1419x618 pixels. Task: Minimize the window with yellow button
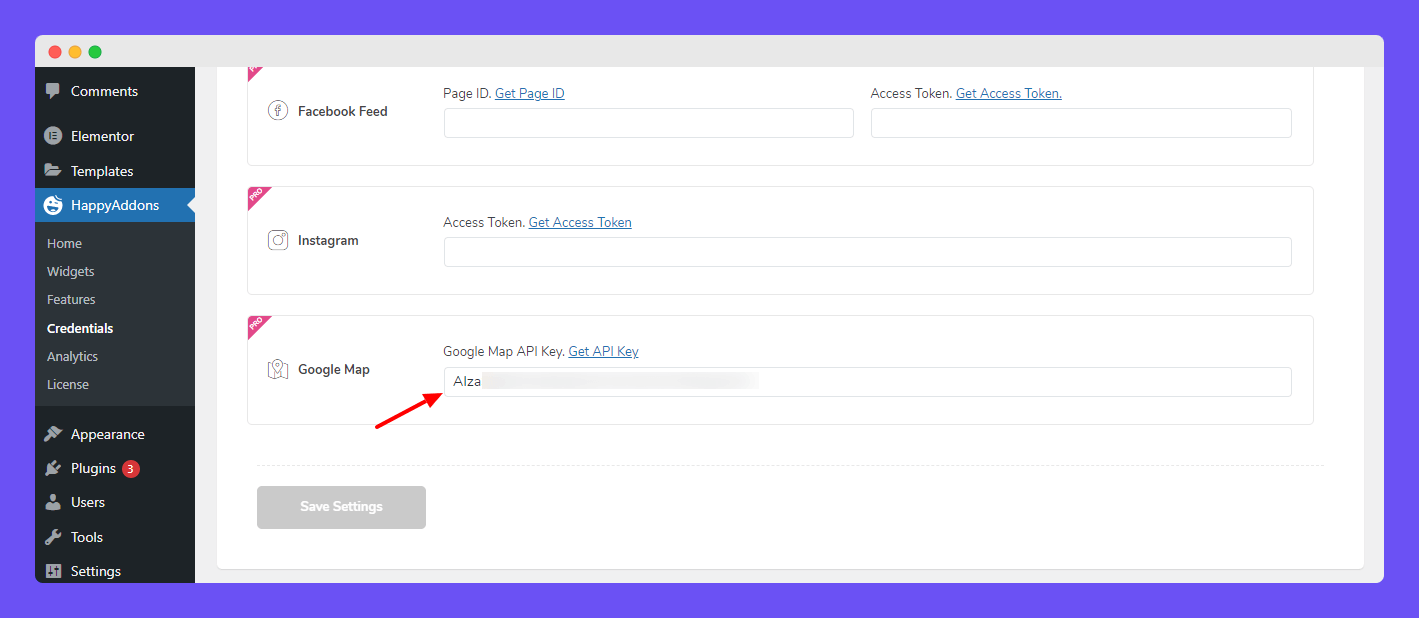(x=75, y=52)
